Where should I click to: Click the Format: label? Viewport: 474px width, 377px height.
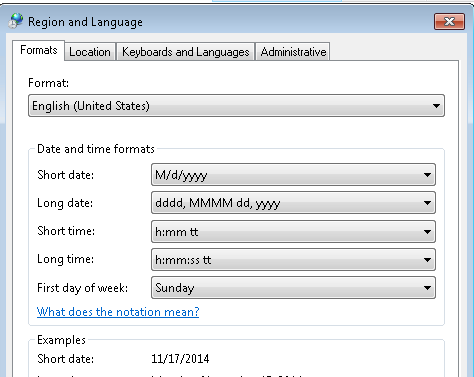tap(48, 83)
